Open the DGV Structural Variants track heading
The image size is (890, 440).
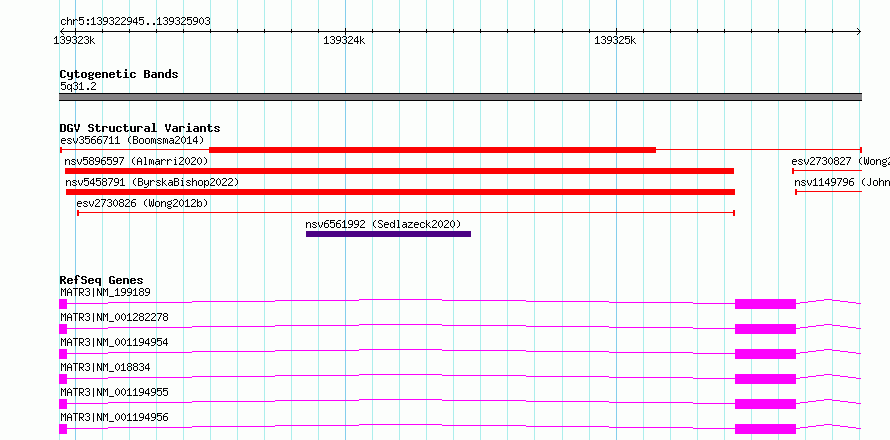pyautogui.click(x=140, y=128)
